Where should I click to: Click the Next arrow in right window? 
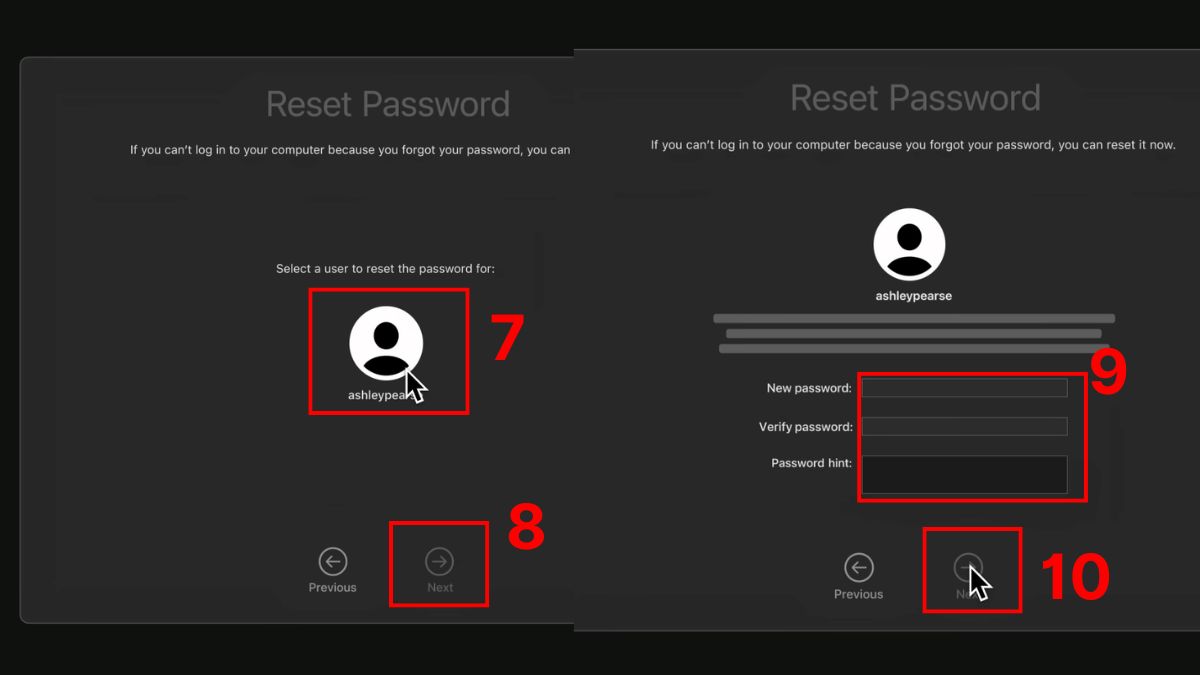(x=968, y=567)
